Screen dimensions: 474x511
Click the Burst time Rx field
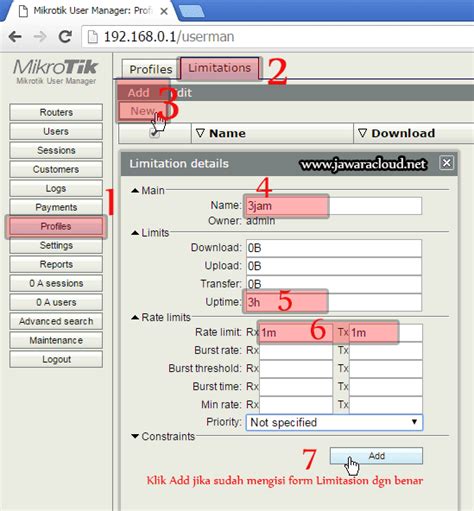pos(296,387)
